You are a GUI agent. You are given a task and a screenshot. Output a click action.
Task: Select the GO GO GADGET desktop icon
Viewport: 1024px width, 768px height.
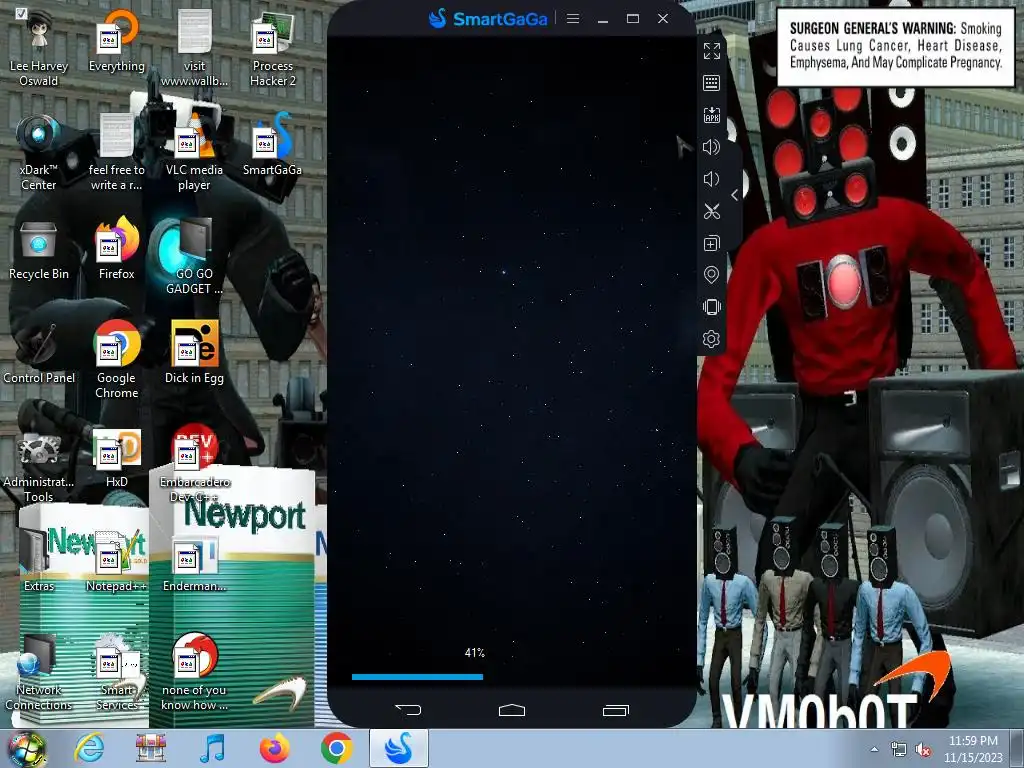point(195,257)
